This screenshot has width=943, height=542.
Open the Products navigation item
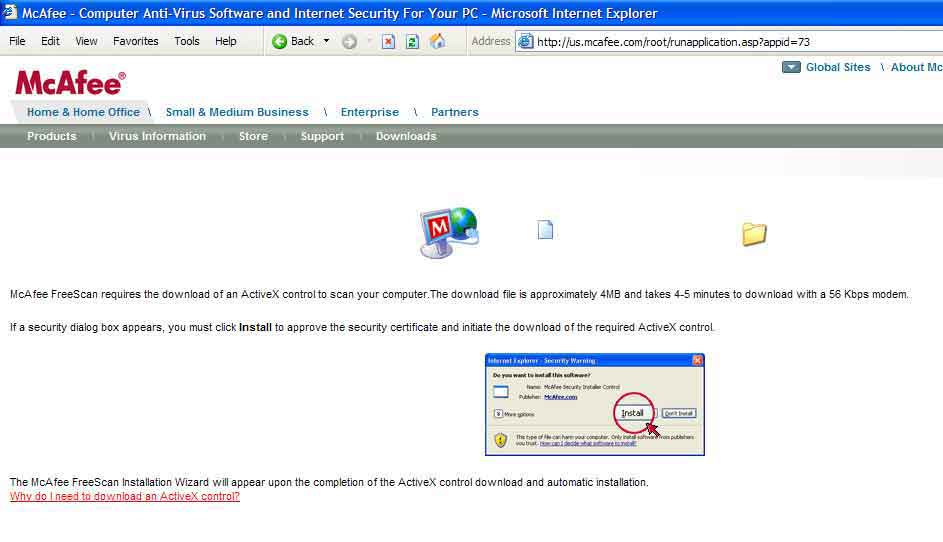[52, 136]
